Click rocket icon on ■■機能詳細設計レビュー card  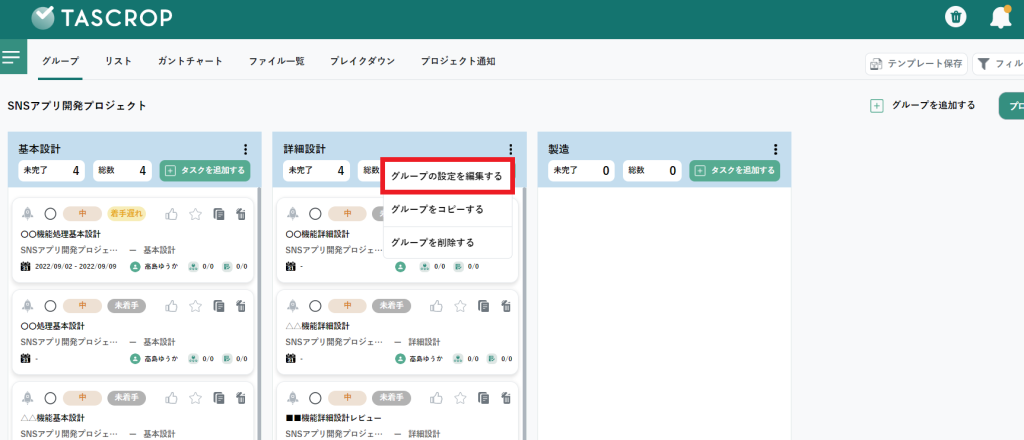(x=293, y=398)
